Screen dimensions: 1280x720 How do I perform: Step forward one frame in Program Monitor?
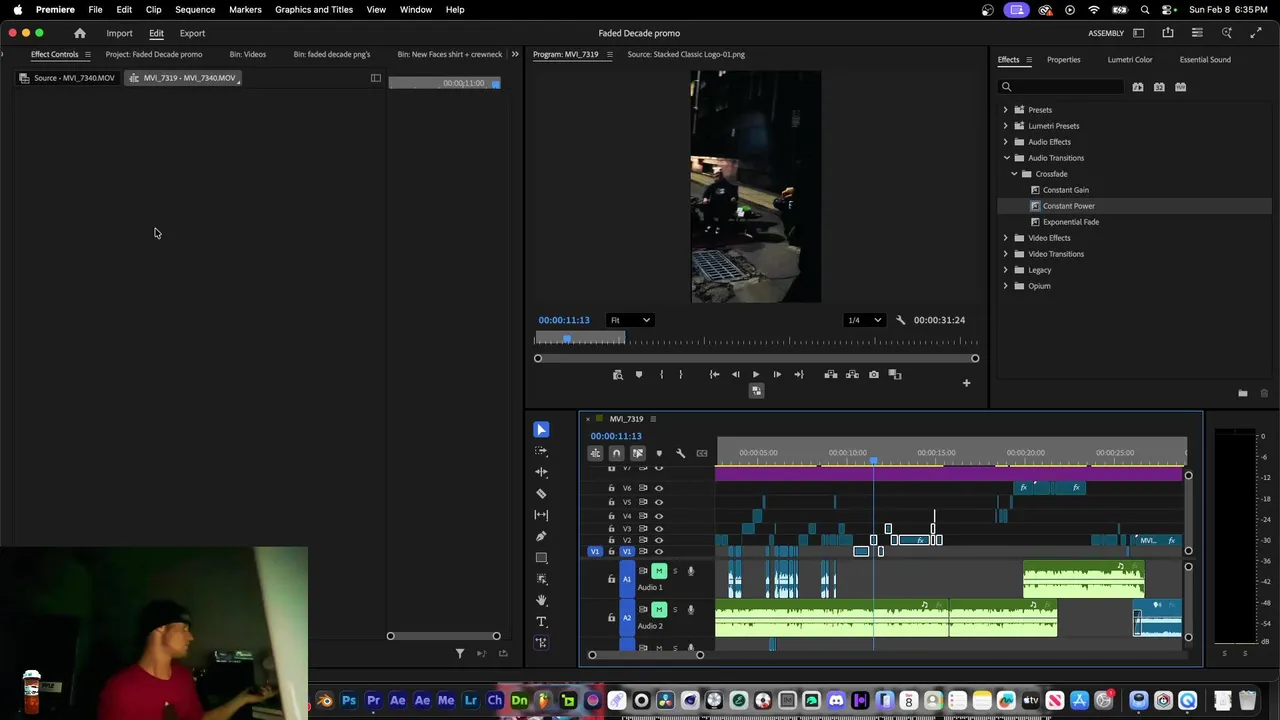777,375
